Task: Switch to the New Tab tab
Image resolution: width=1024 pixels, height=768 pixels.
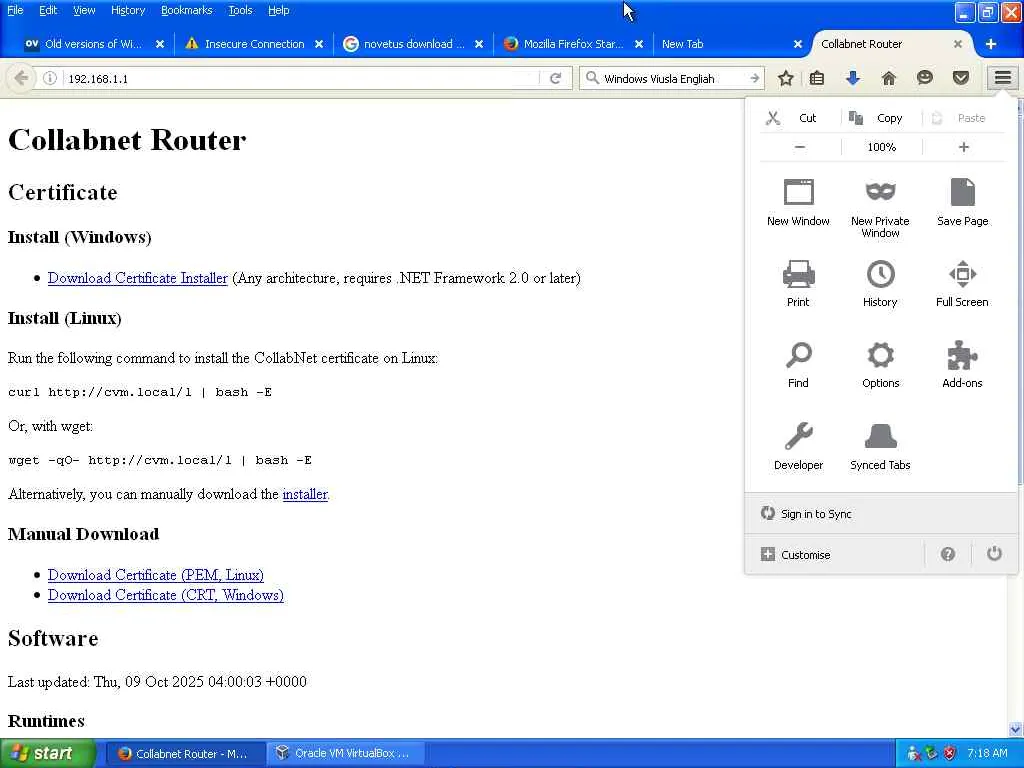Action: point(725,44)
